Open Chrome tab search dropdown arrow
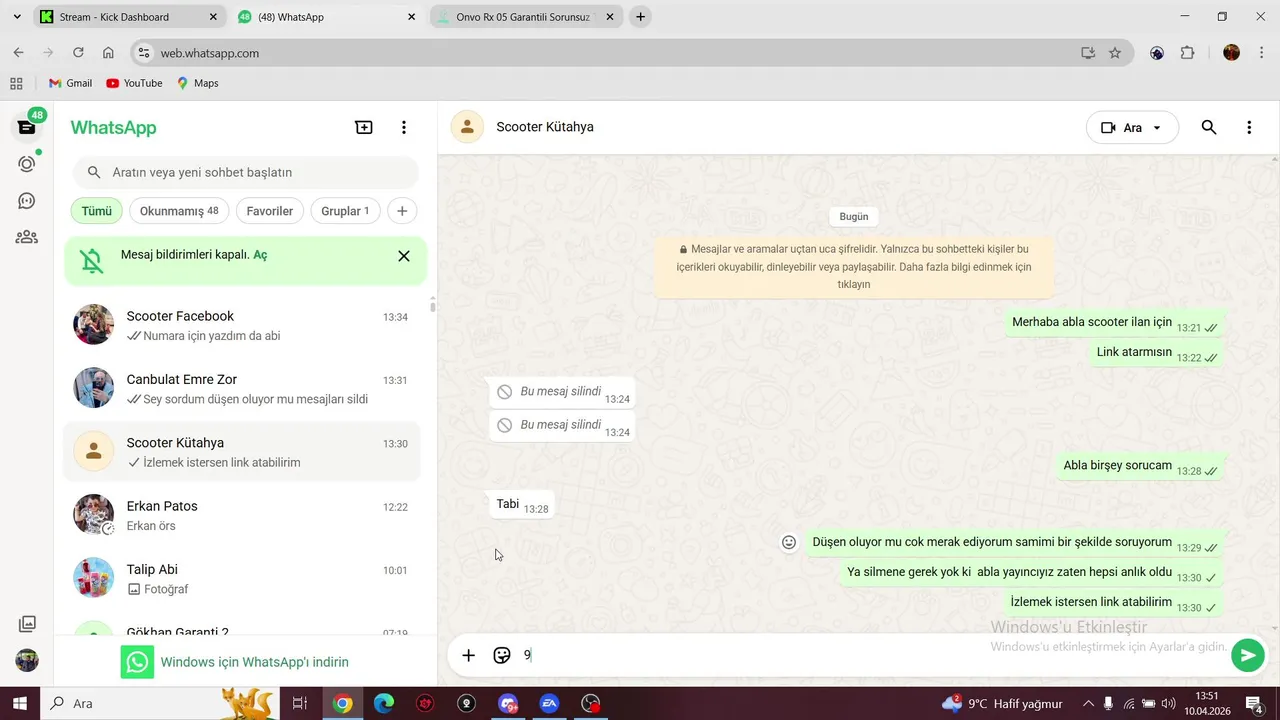Viewport: 1280px width, 720px height. pos(16,17)
